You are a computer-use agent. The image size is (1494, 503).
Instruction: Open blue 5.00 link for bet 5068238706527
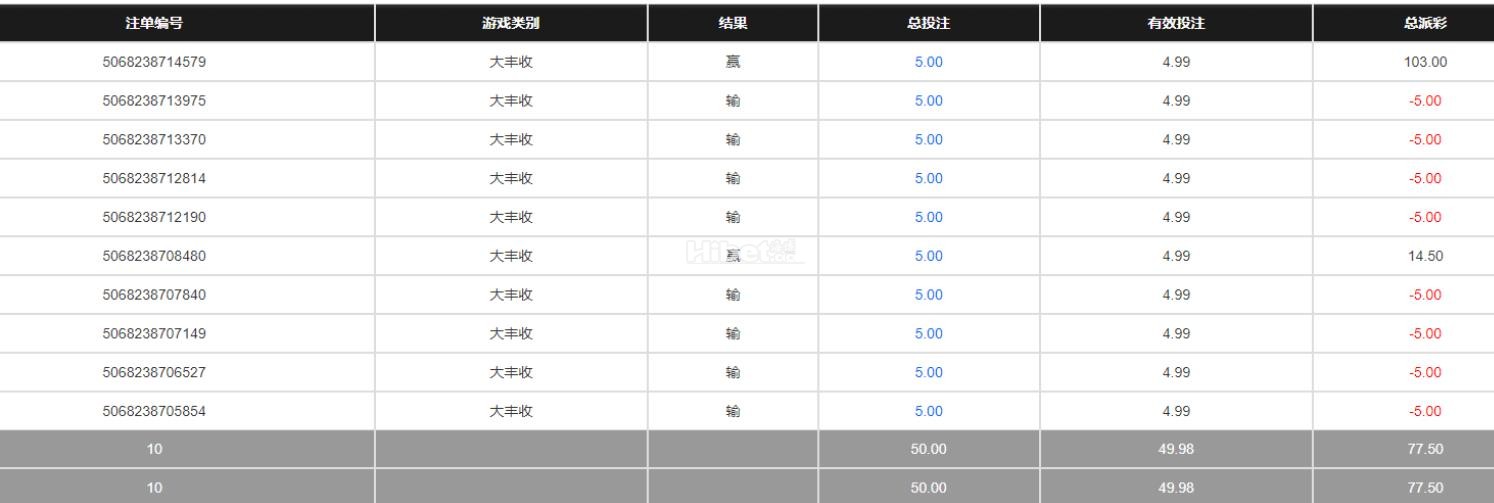point(928,372)
